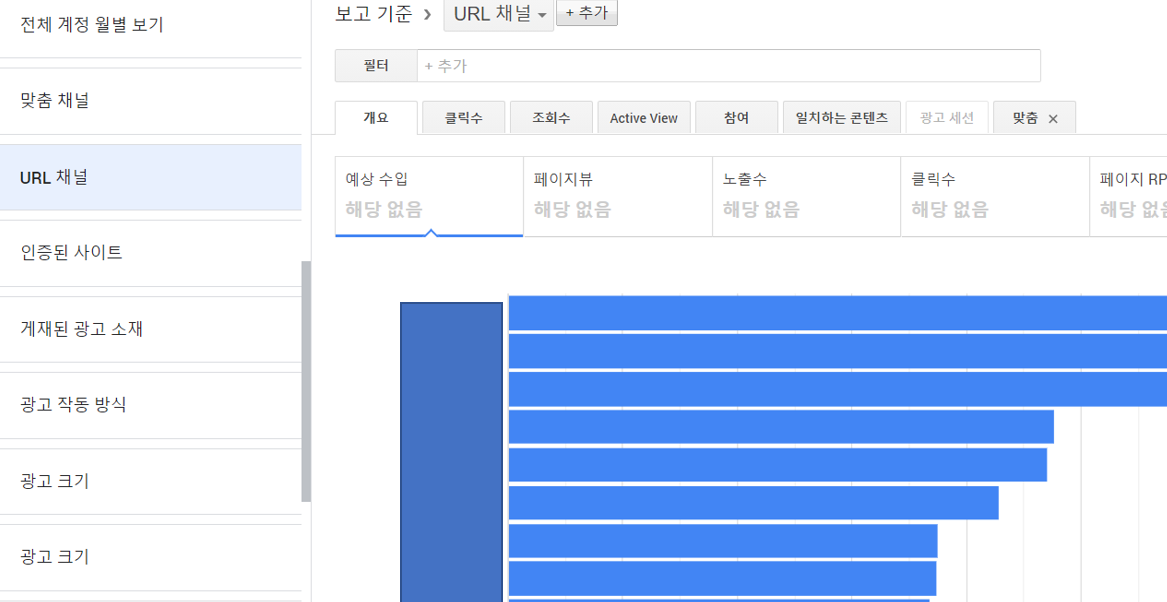Click the topmost blue chart bar

837,313
